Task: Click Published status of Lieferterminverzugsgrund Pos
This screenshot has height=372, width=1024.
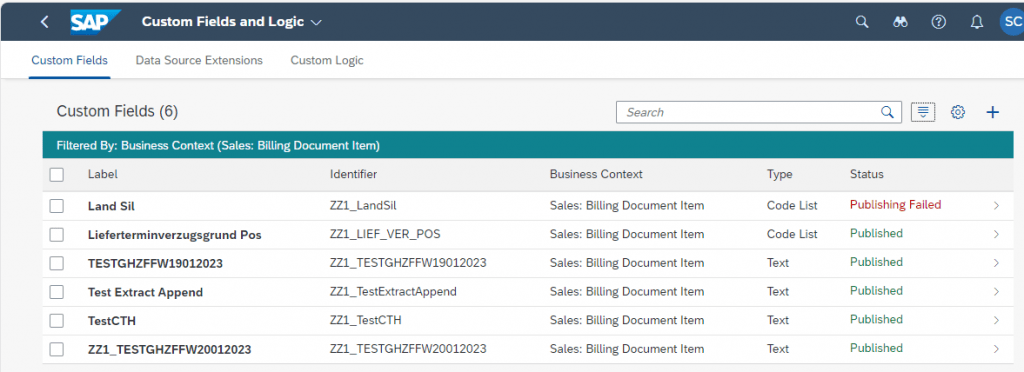Action: pyautogui.click(x=876, y=234)
